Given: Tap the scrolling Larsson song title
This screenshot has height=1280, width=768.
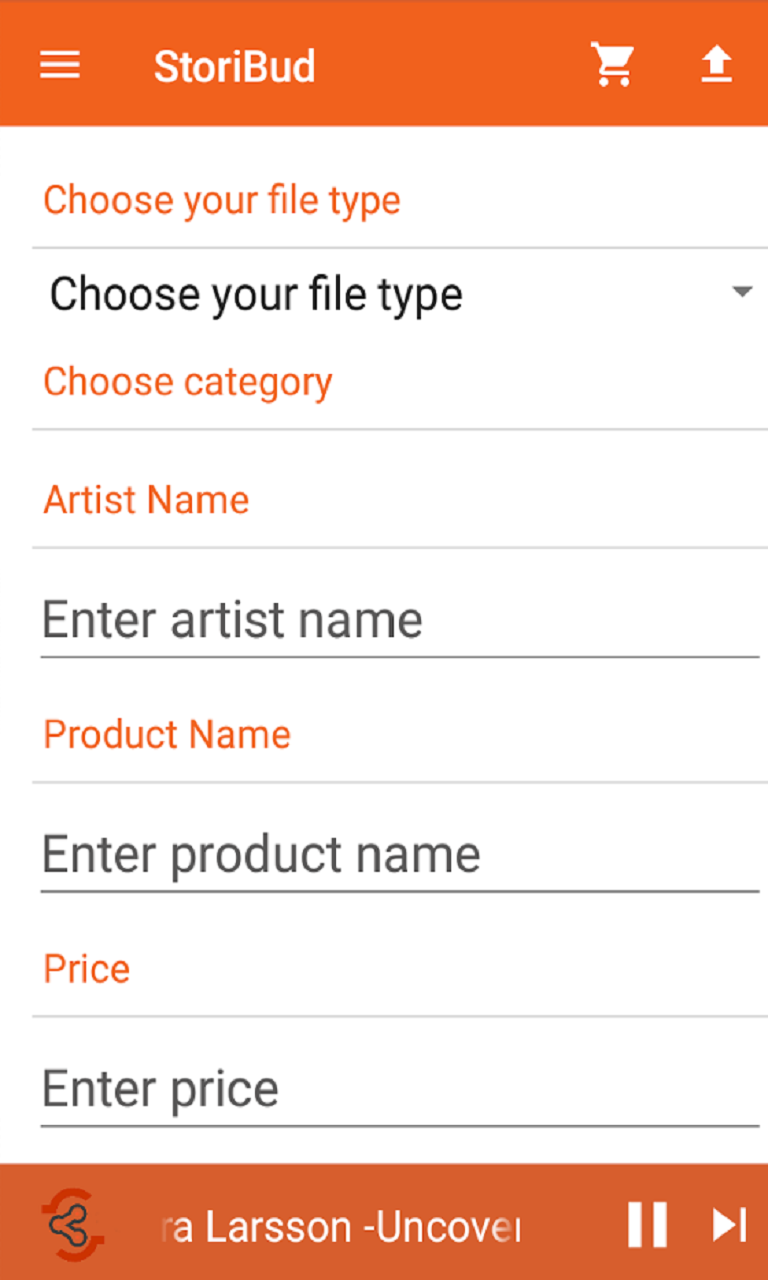Looking at the screenshot, I should [340, 1227].
